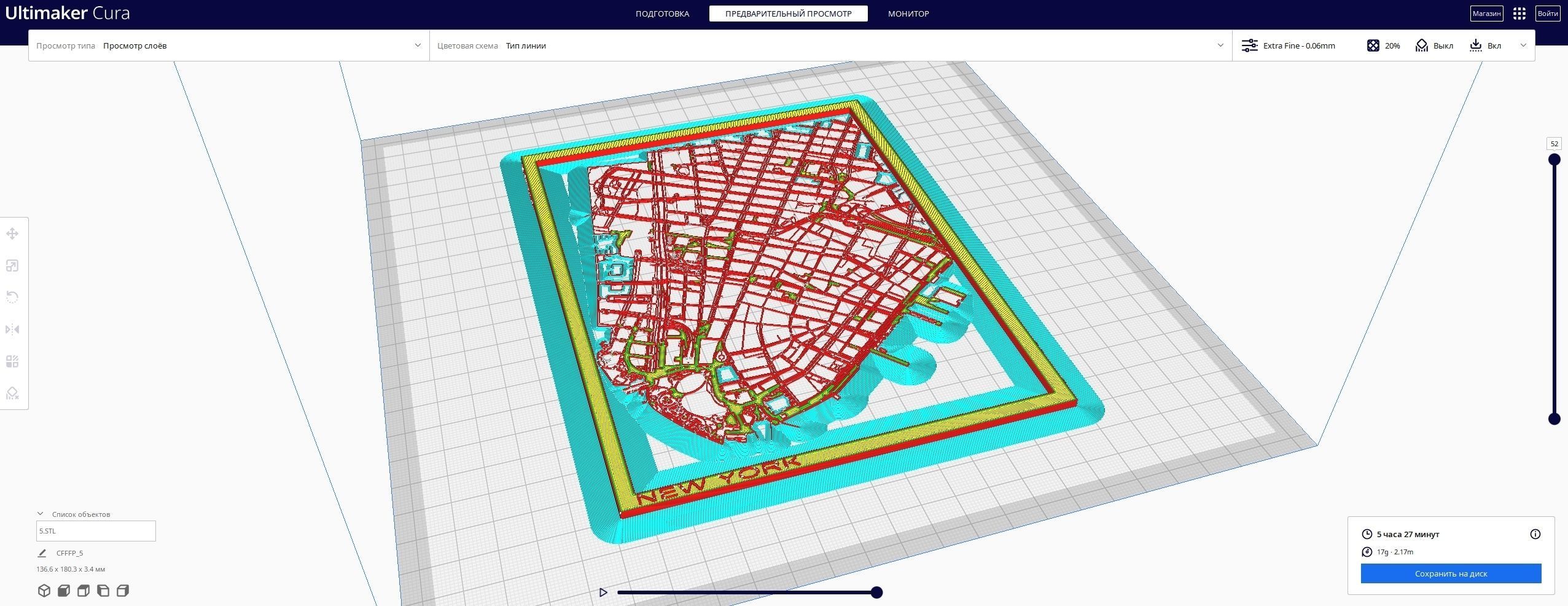Viewport: 1568px width, 606px height.
Task: Click the model dimensions 136.6 x 180.3 x 3.4 text
Action: tap(71, 569)
